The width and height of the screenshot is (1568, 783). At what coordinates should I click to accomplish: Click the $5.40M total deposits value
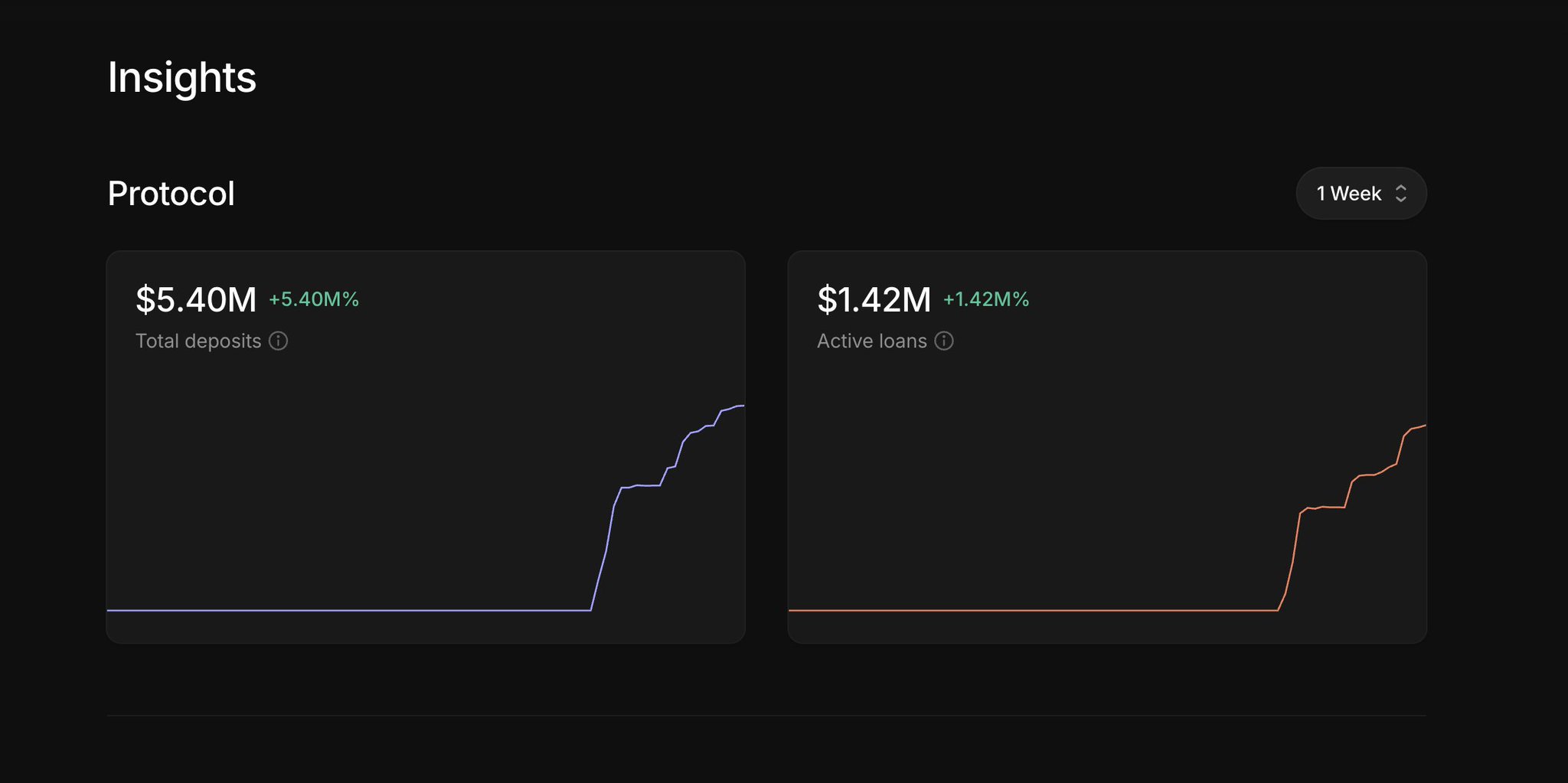196,299
